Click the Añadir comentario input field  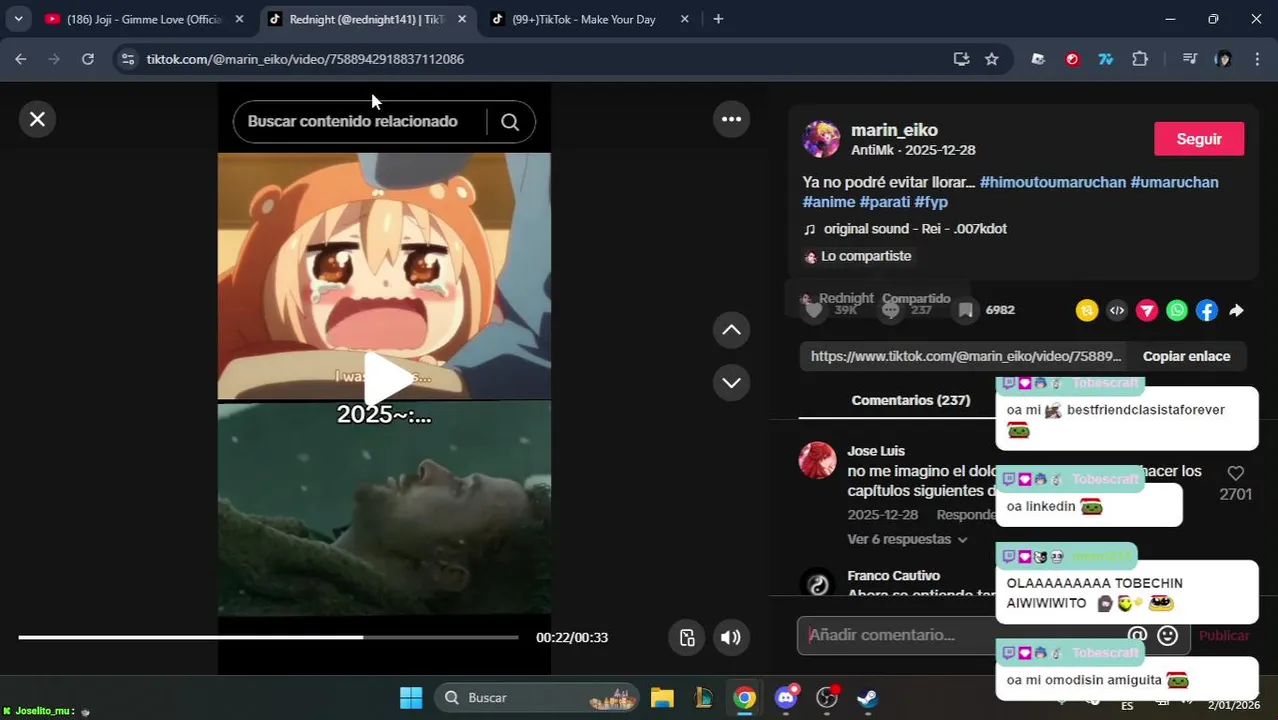(960, 635)
